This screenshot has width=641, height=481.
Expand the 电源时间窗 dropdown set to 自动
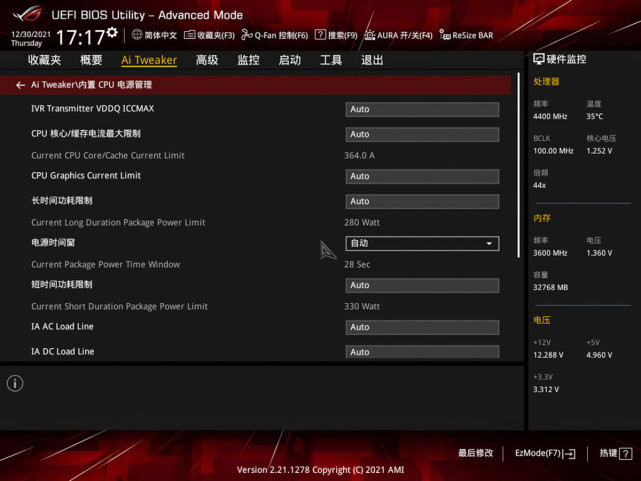(422, 244)
